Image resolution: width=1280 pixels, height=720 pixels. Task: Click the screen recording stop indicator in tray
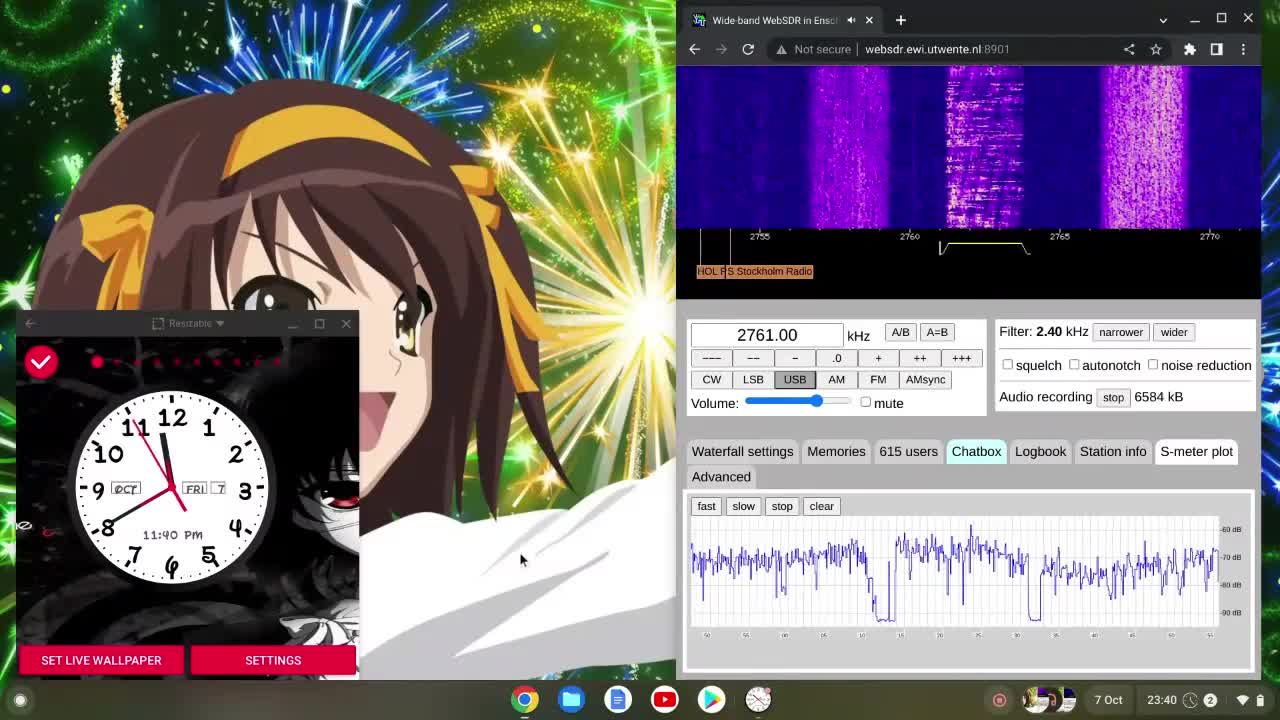click(x=999, y=700)
